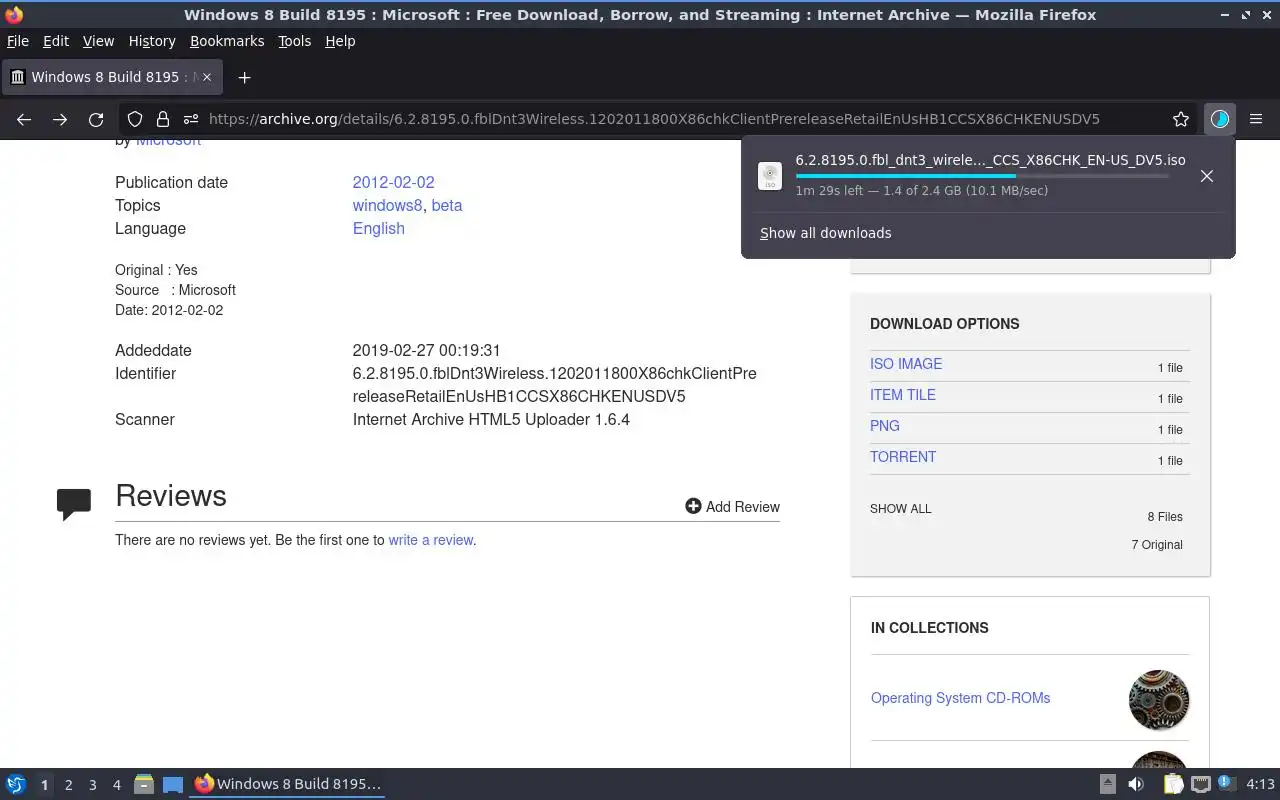Click the Operating System CD-ROMs gear thumbnail

point(1159,699)
